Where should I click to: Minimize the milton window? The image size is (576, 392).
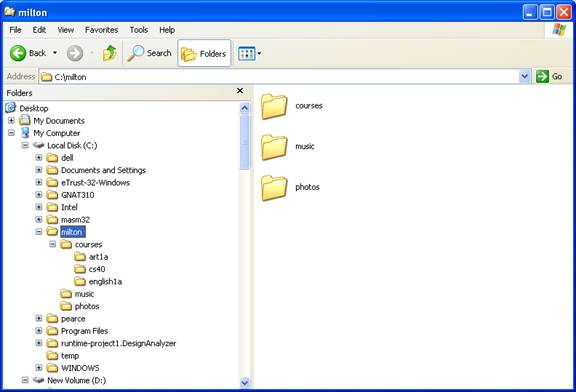(x=530, y=12)
